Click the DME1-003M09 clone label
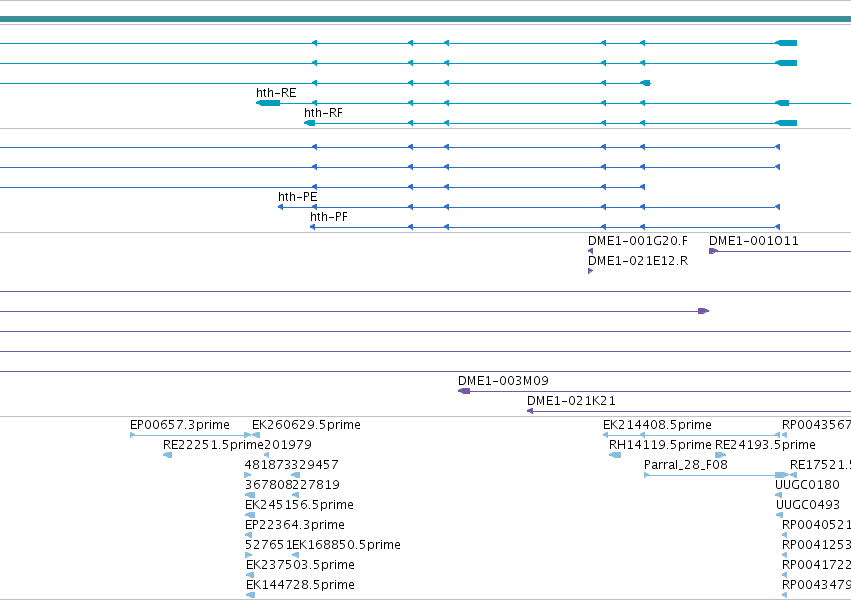Viewport: 851px width, 600px height. [x=503, y=381]
